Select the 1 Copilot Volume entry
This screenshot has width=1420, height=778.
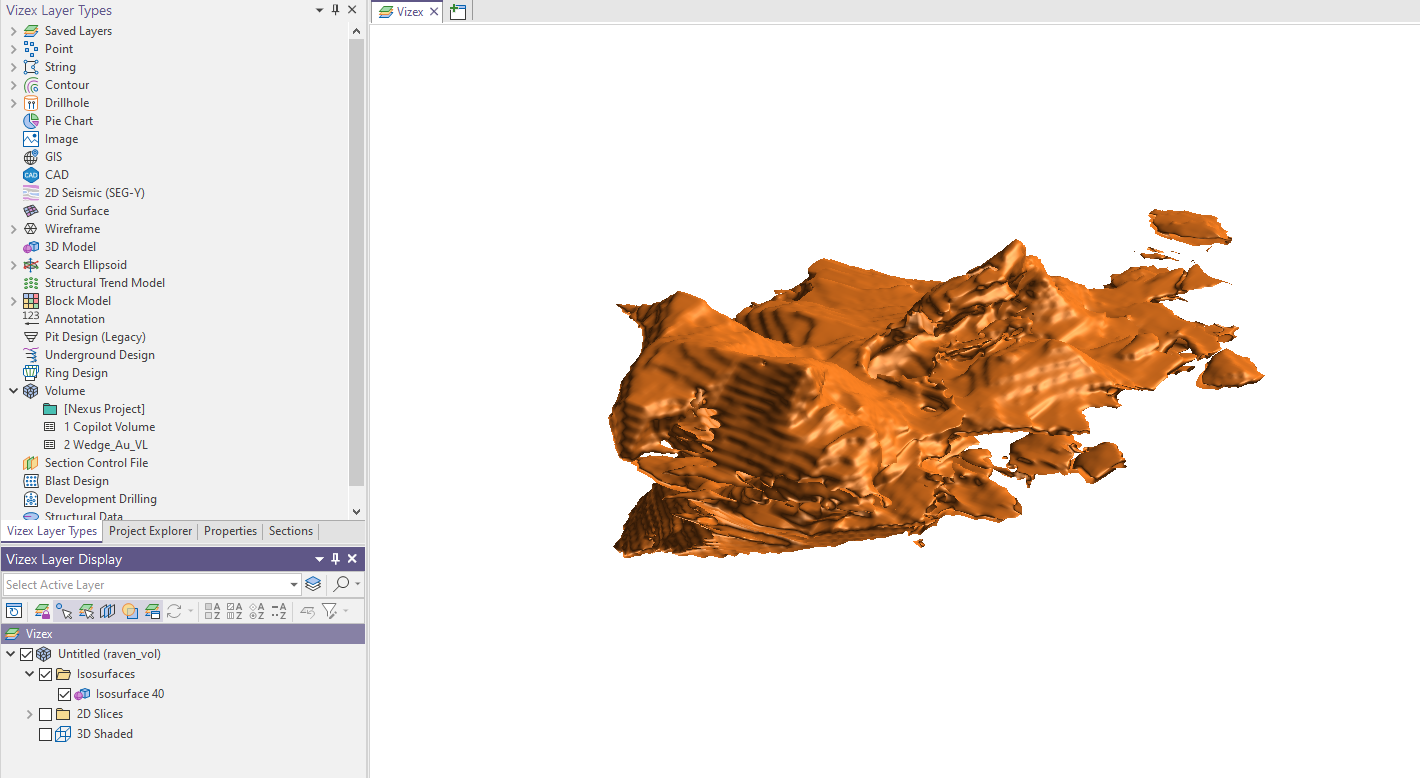click(x=109, y=427)
